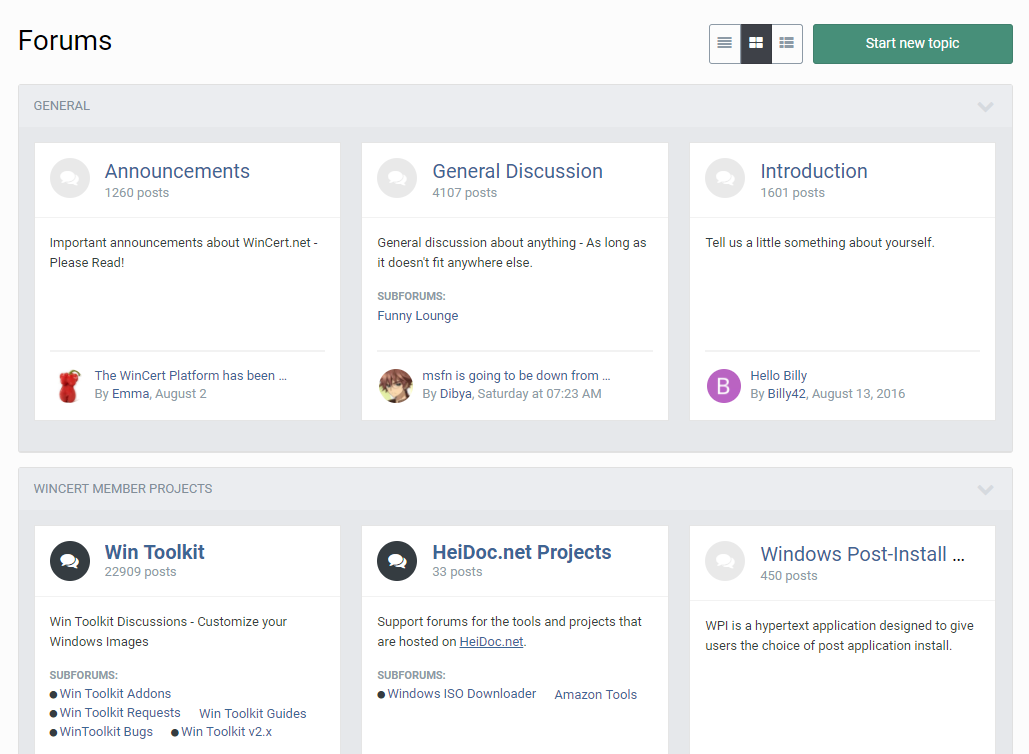Image resolution: width=1029 pixels, height=754 pixels.
Task: Start a new topic
Action: tap(912, 44)
